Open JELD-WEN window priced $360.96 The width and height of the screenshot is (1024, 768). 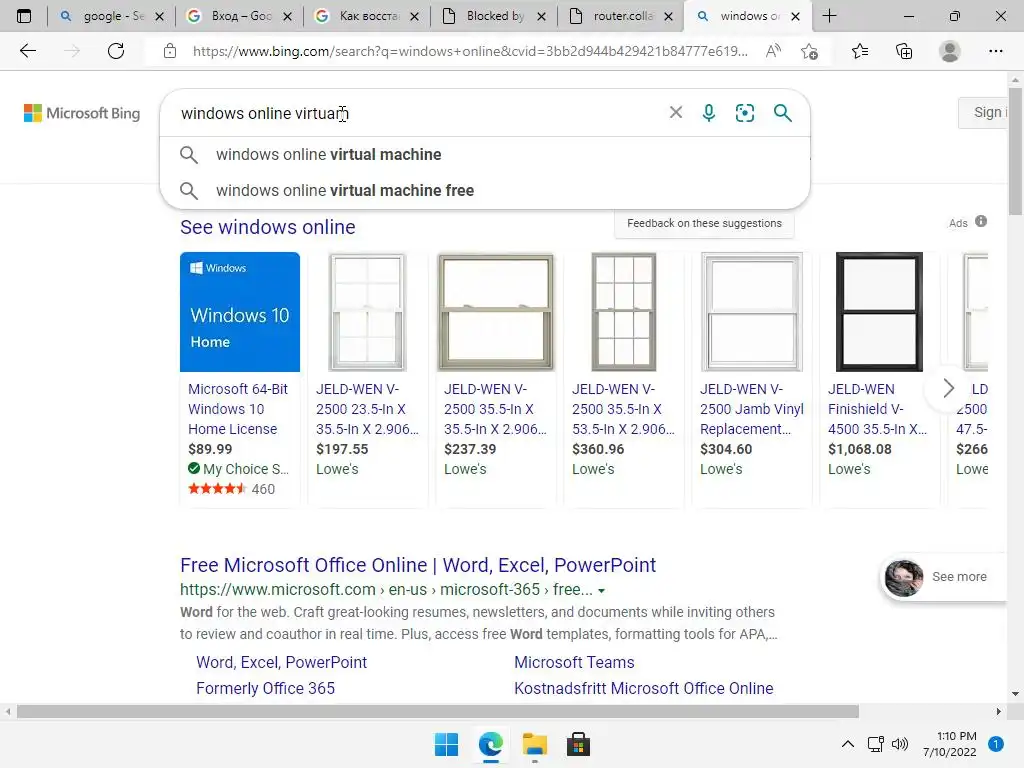click(x=624, y=409)
